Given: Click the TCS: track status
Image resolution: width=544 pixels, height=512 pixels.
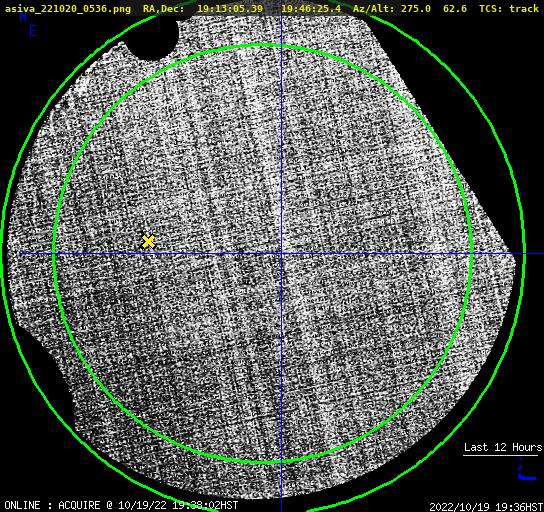Looking at the screenshot, I should pyautogui.click(x=509, y=9).
